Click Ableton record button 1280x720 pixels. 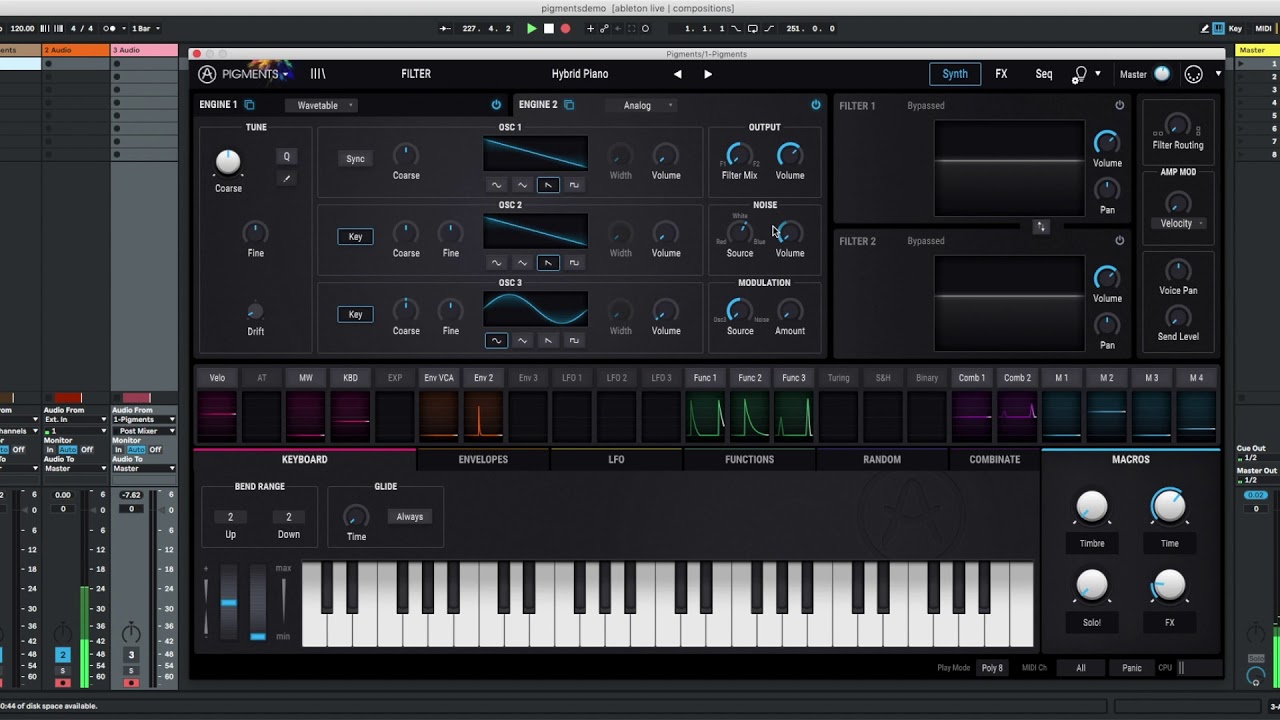(565, 29)
